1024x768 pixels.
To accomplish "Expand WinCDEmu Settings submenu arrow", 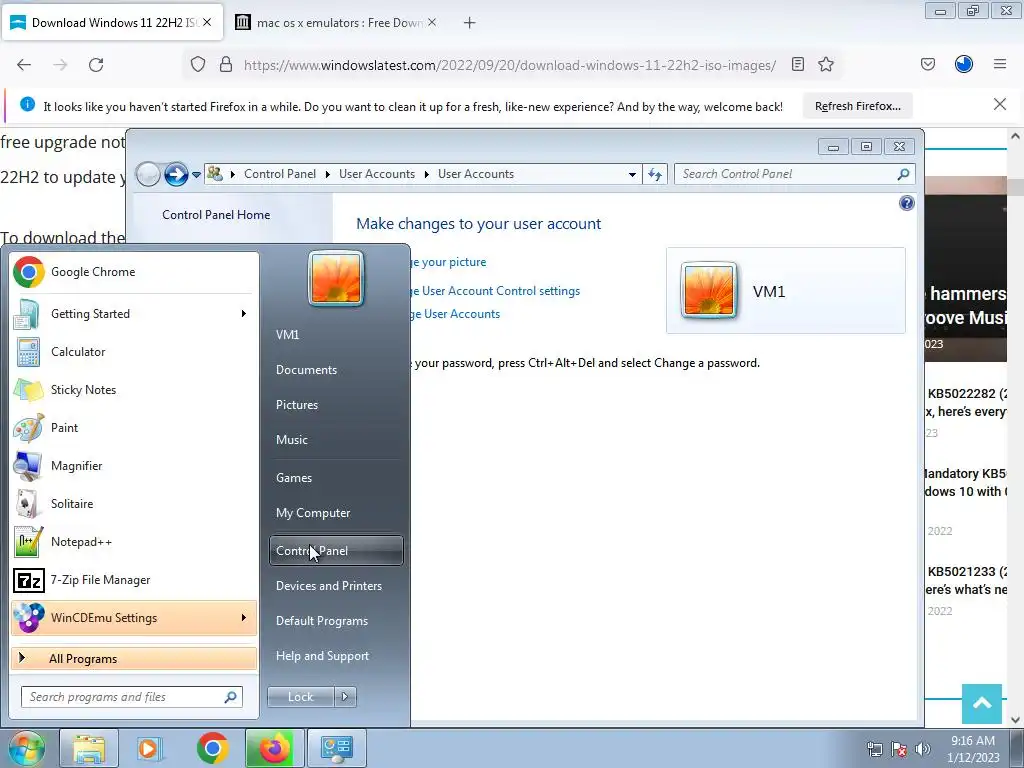I will 244,618.
